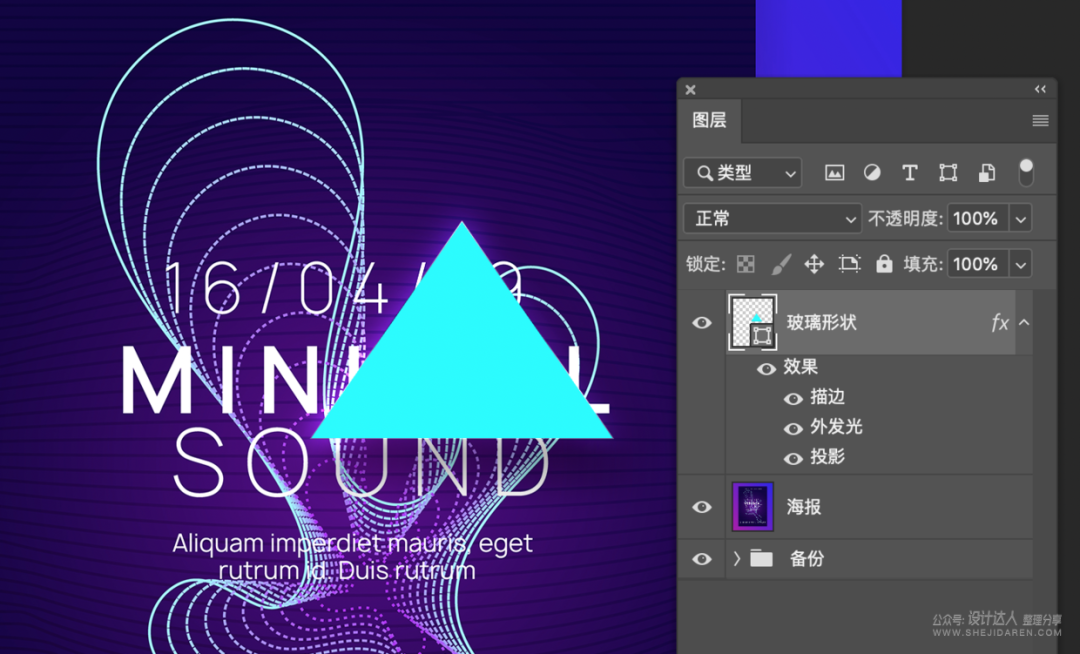Click the 填充 label
The width and height of the screenshot is (1080, 654).
[922, 264]
